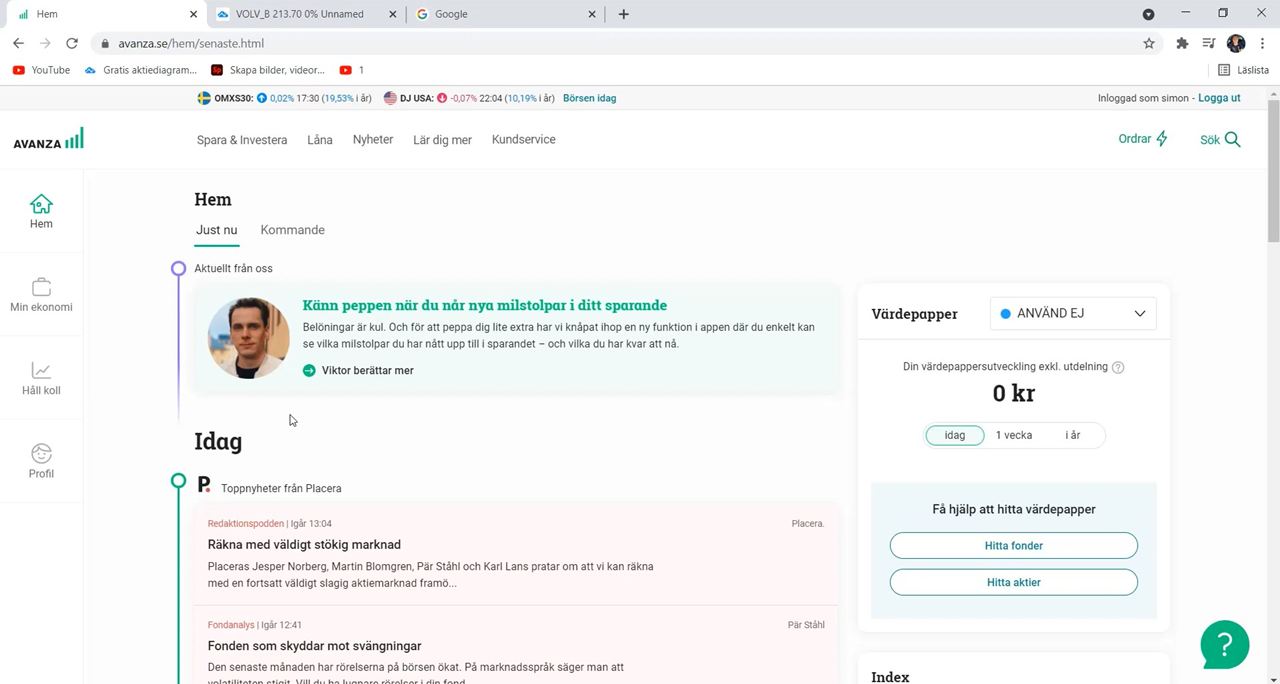Click the Logga ut link
This screenshot has height=684, width=1280.
pyautogui.click(x=1219, y=98)
